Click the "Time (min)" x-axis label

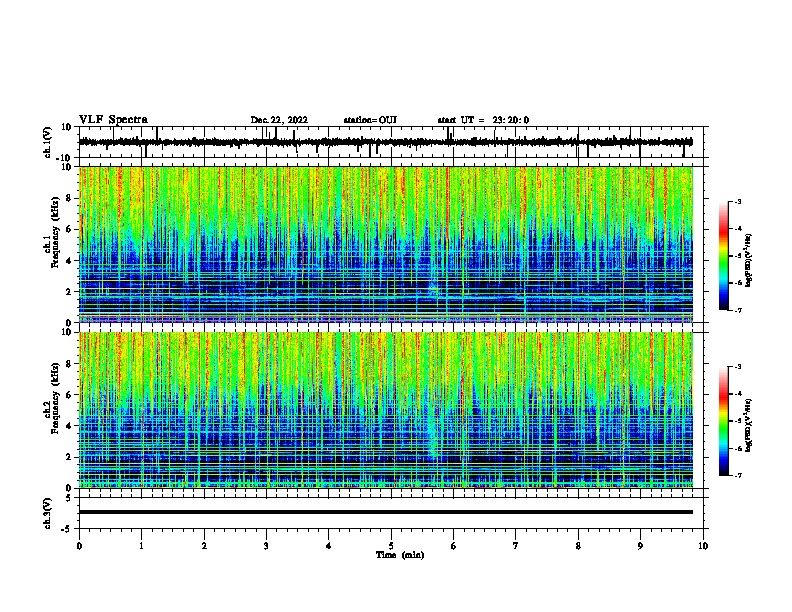click(x=400, y=555)
